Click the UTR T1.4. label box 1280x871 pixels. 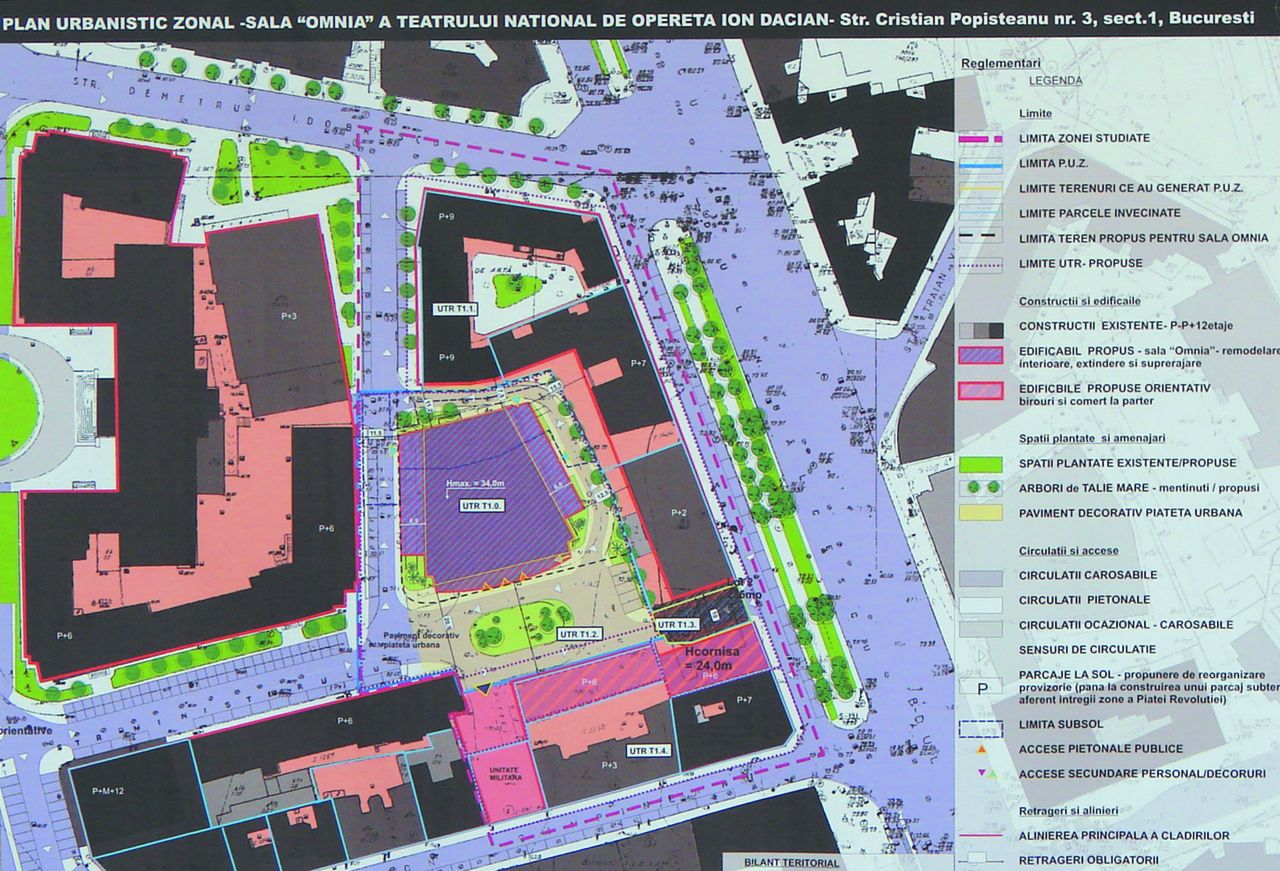point(649,750)
